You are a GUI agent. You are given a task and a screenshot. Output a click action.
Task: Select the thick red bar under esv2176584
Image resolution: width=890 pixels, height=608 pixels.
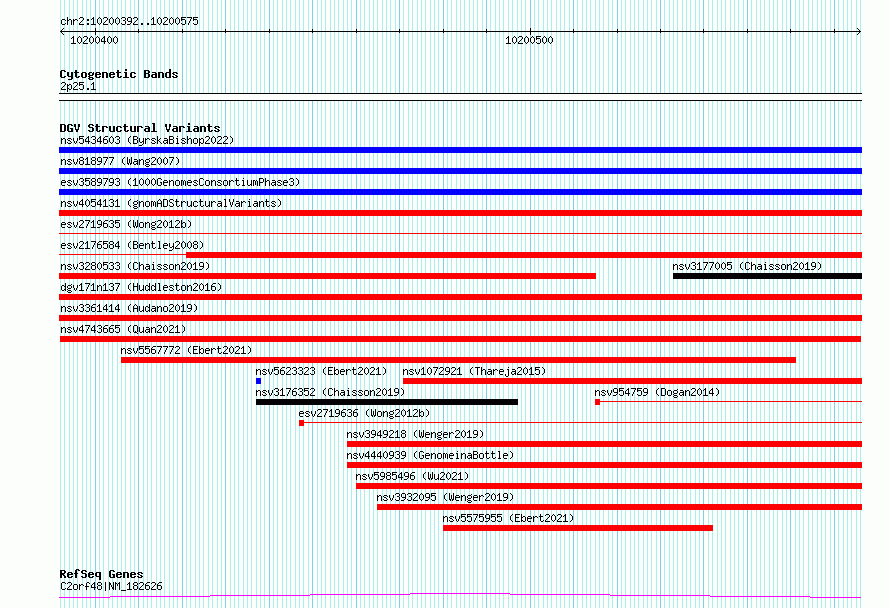tap(524, 255)
